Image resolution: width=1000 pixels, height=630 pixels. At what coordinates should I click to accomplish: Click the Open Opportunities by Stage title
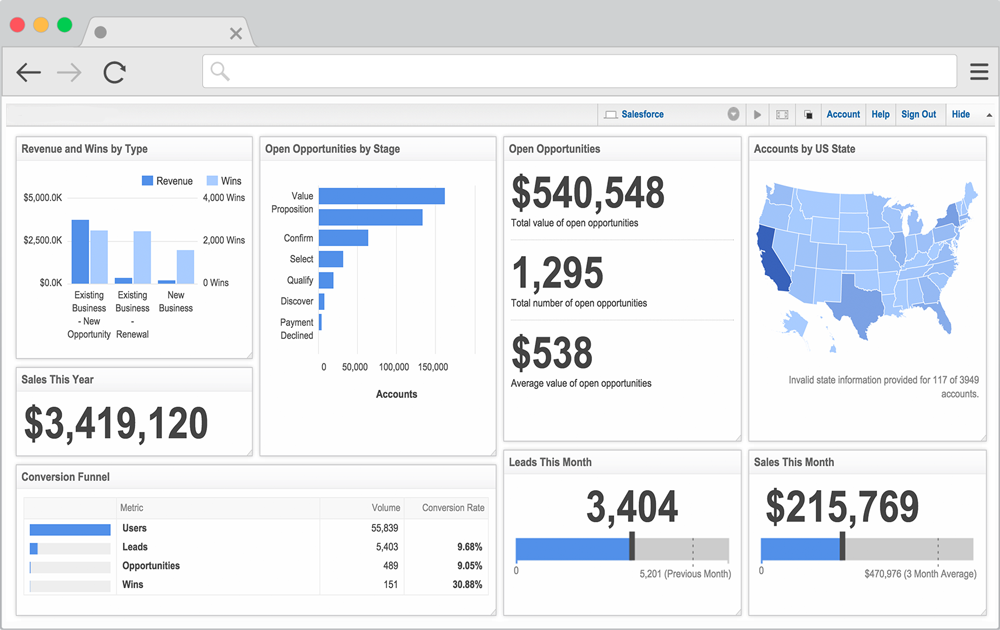click(332, 149)
